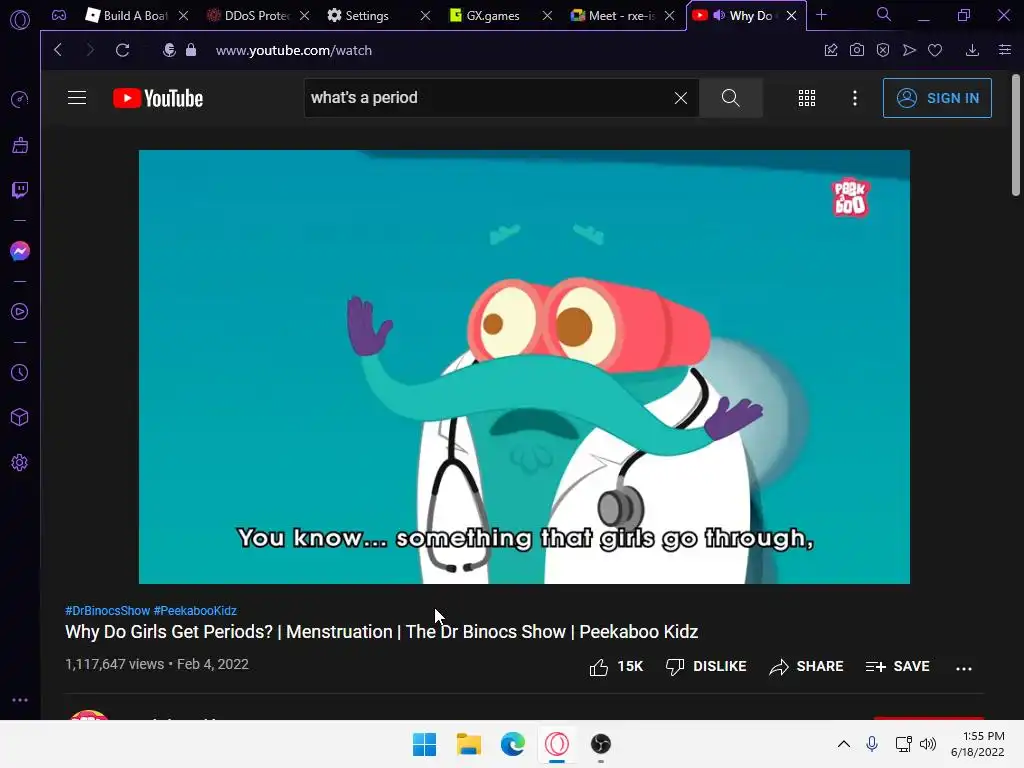
Task: Open Microsoft Edge from taskbar
Action: click(513, 744)
